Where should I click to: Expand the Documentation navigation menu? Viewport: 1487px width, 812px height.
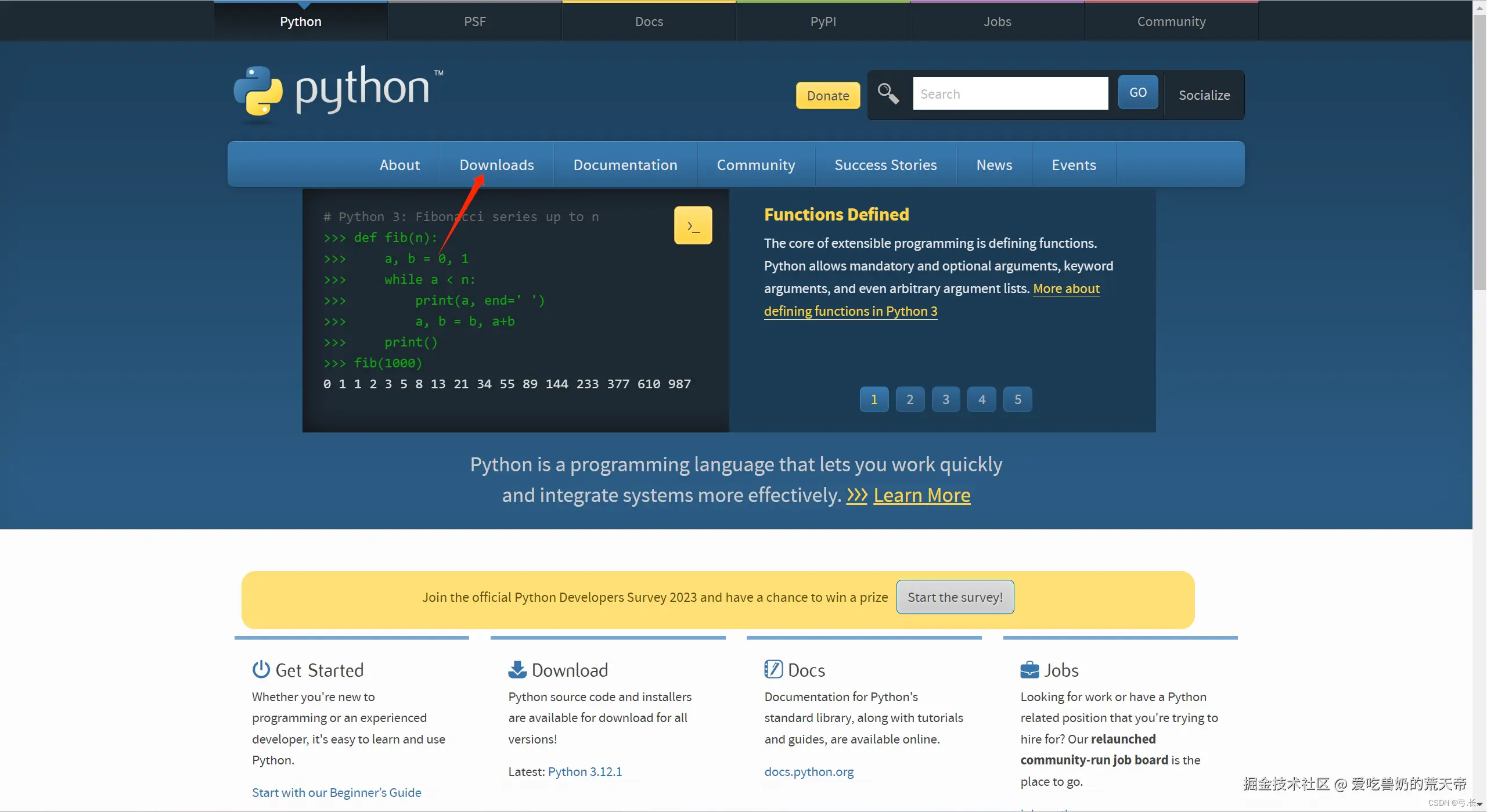[625, 165]
